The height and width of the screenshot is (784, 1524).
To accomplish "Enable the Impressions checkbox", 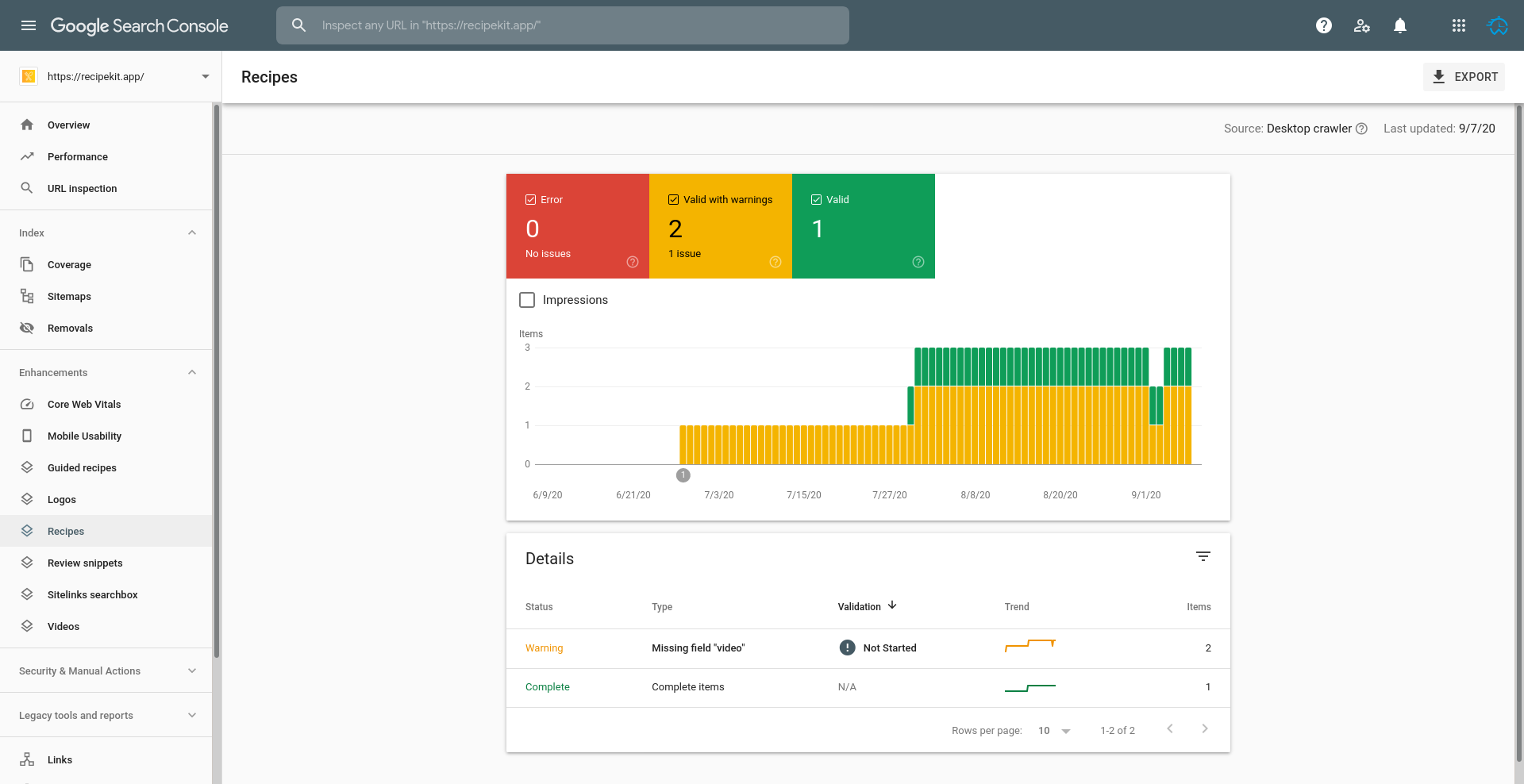I will click(x=527, y=300).
